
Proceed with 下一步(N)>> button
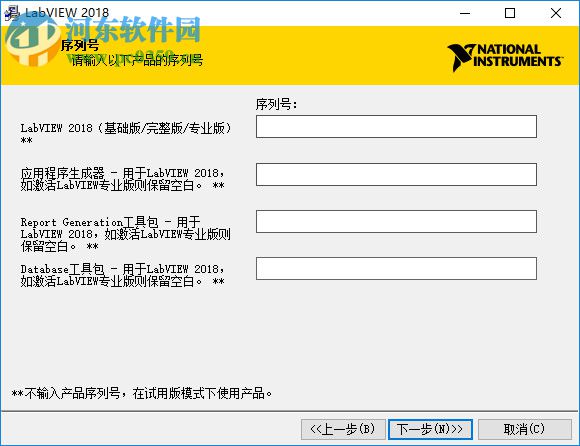point(430,429)
